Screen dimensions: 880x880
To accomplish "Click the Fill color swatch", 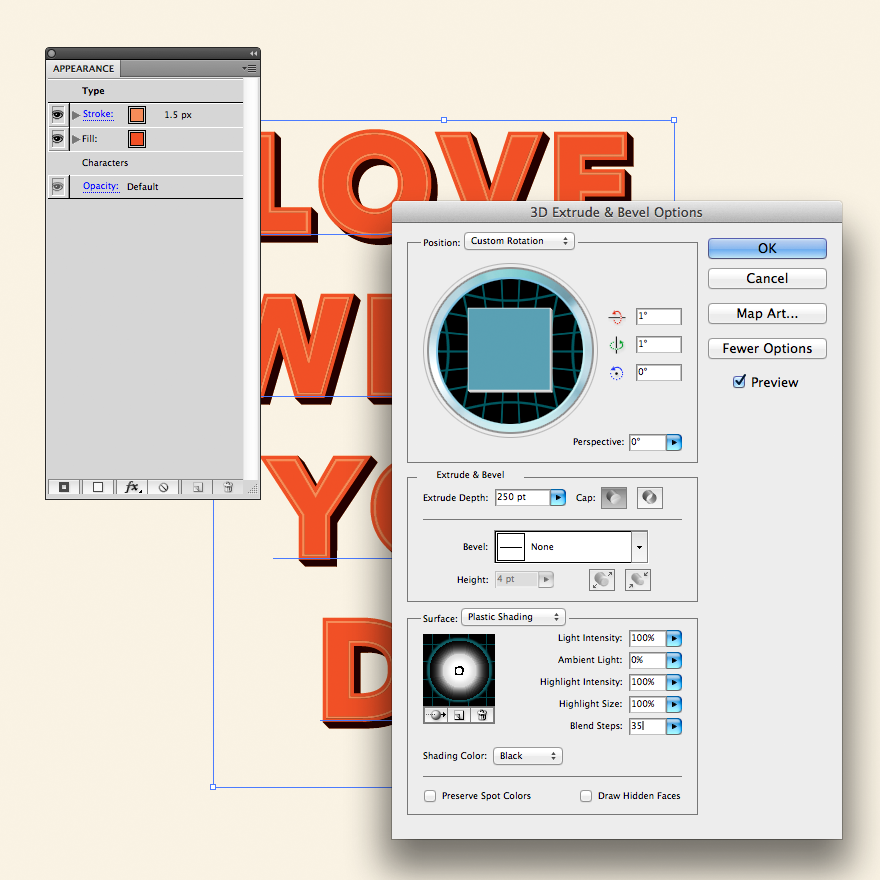I will (x=136, y=139).
